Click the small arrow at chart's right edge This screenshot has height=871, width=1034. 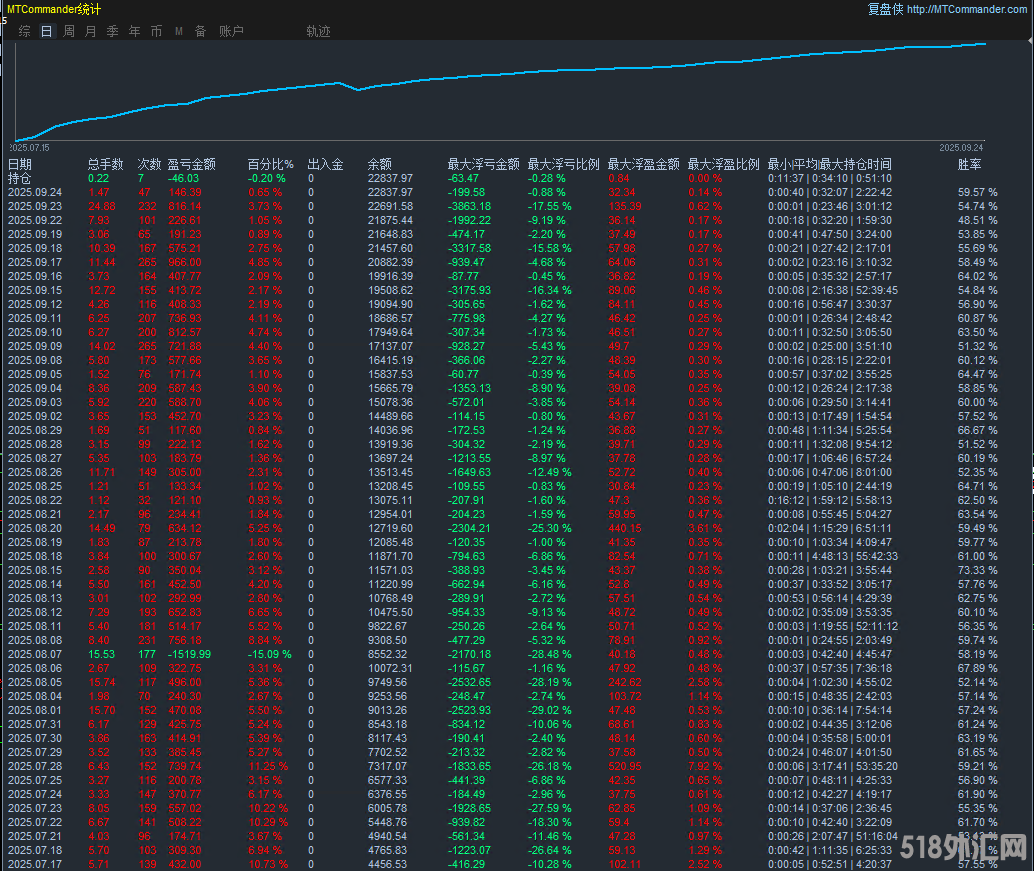tap(1028, 42)
